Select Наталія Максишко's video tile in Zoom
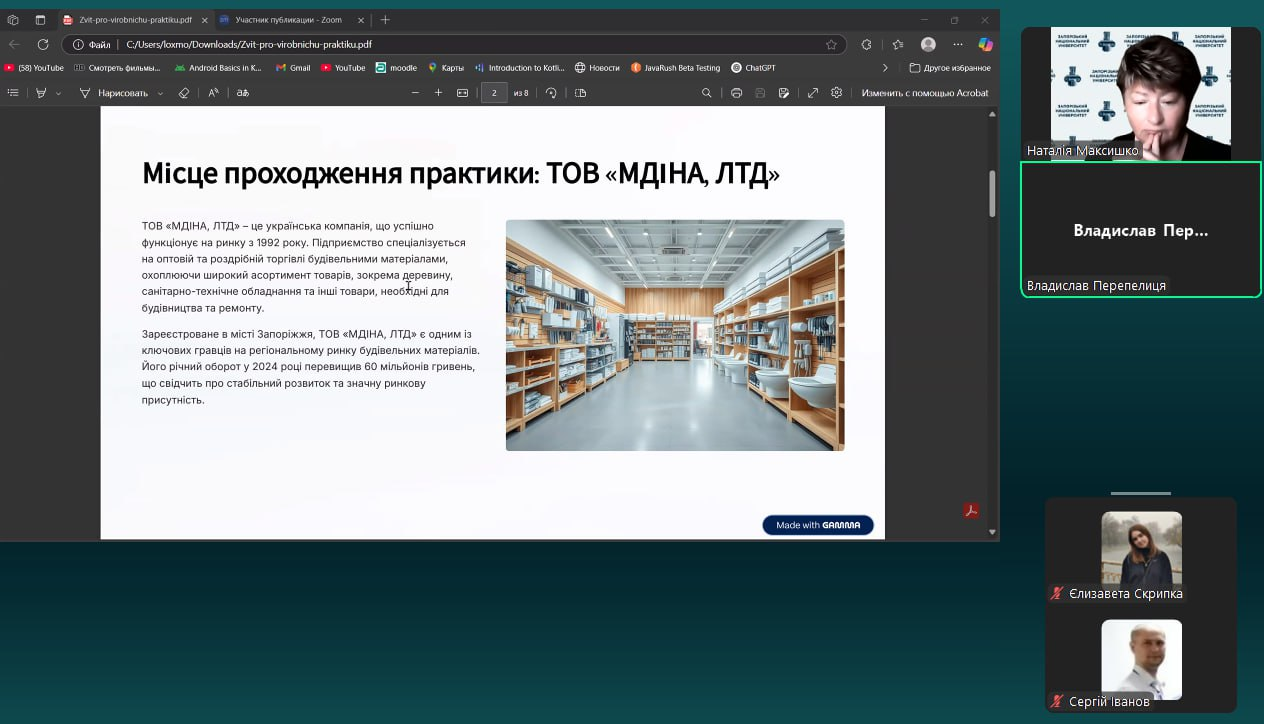 point(1141,93)
